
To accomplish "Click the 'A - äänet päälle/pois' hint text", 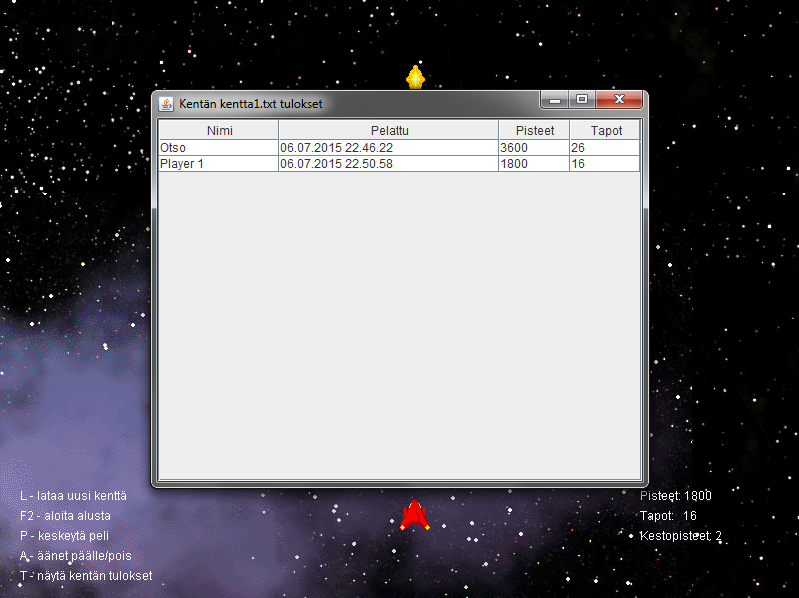I will click(x=75, y=556).
